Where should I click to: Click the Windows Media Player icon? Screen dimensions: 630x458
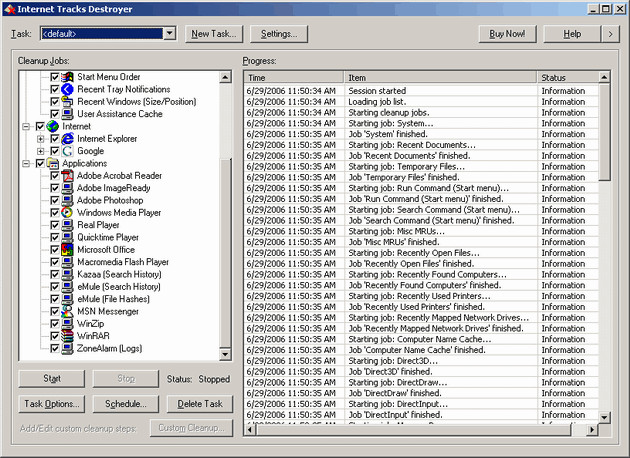pyautogui.click(x=67, y=213)
